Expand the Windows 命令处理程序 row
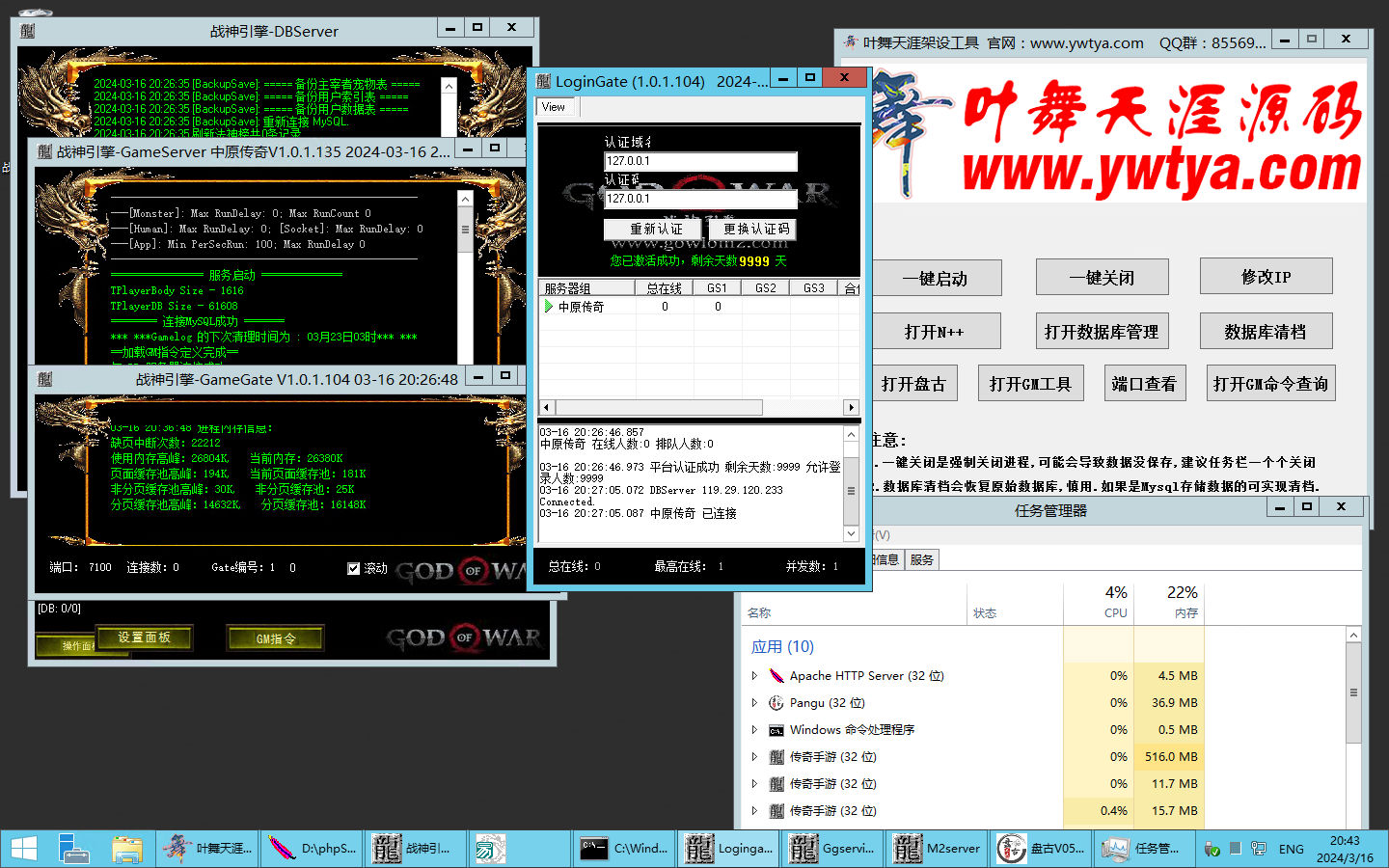Screen dimensions: 1389x868 pos(754,730)
